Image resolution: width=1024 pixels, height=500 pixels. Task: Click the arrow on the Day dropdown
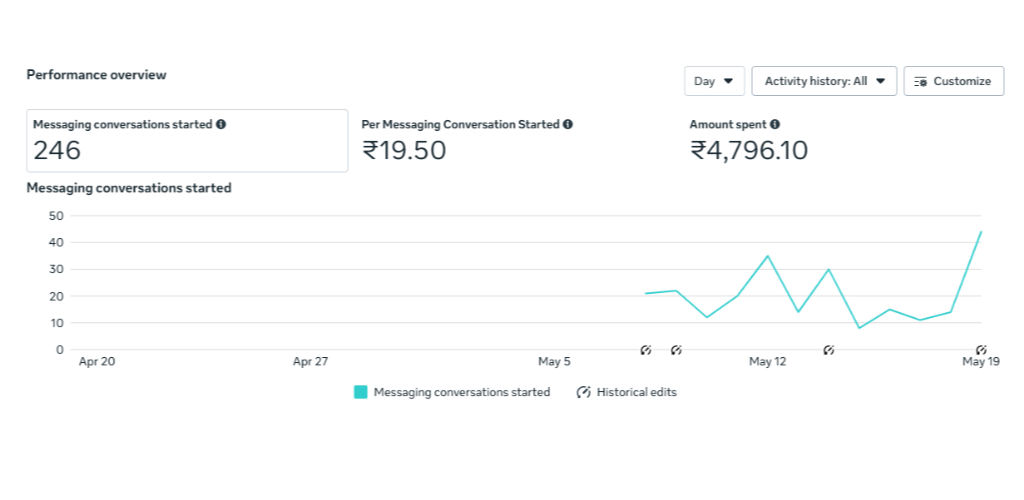pos(729,82)
